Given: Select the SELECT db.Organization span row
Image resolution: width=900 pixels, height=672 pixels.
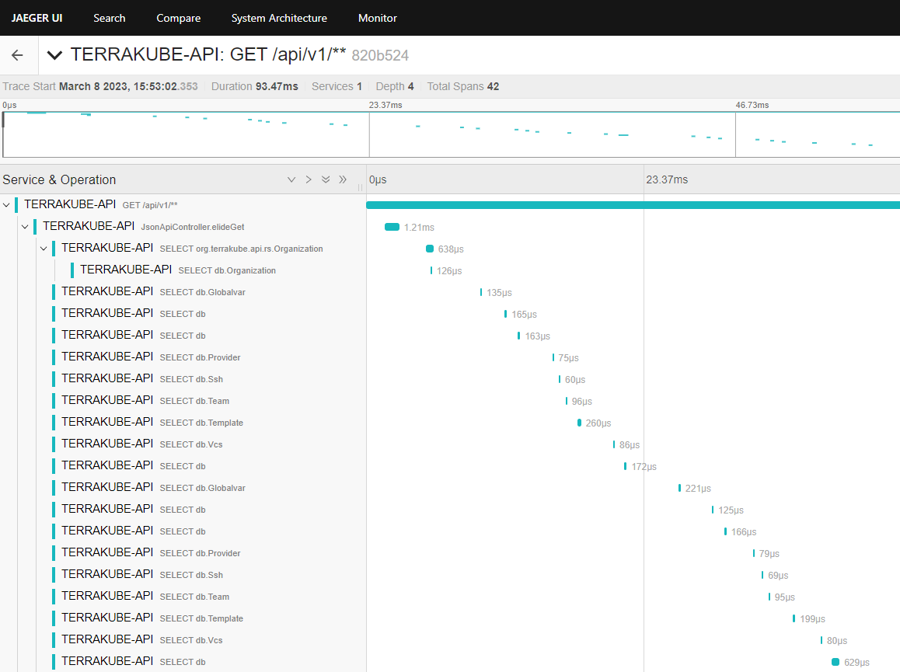Looking at the screenshot, I should click(x=177, y=270).
